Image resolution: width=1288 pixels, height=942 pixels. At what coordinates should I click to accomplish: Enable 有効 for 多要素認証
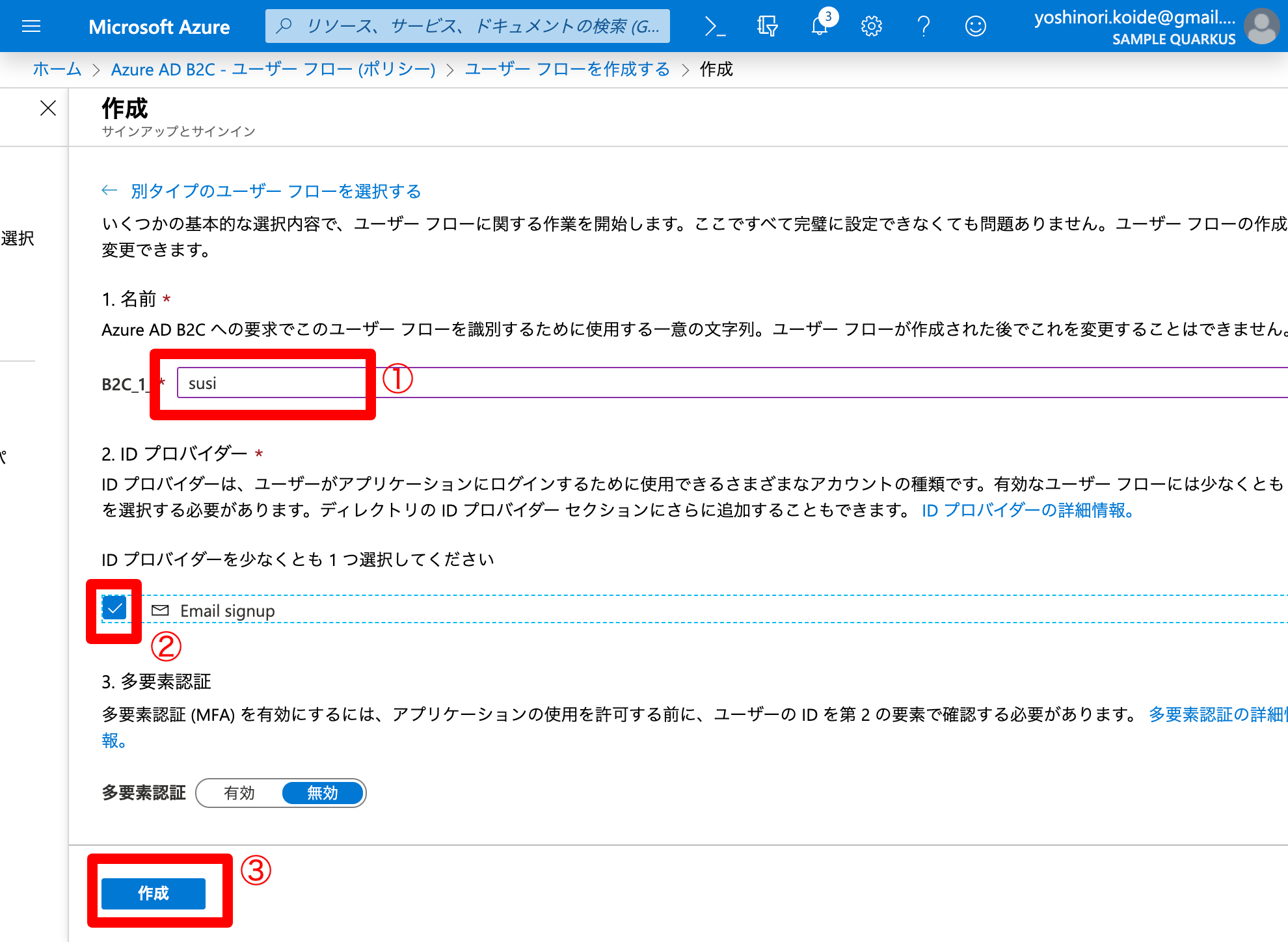(x=238, y=793)
